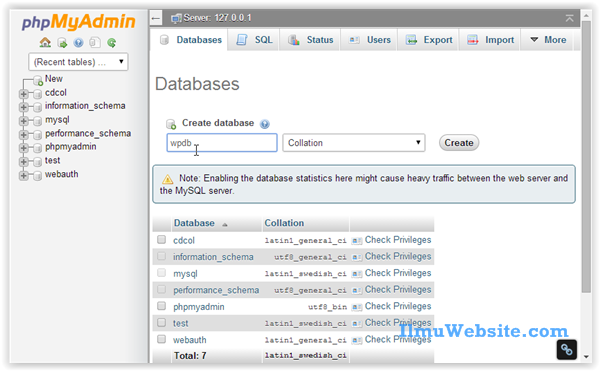600x371 pixels.
Task: Click the Home icon in the sidebar
Action: tap(45, 42)
